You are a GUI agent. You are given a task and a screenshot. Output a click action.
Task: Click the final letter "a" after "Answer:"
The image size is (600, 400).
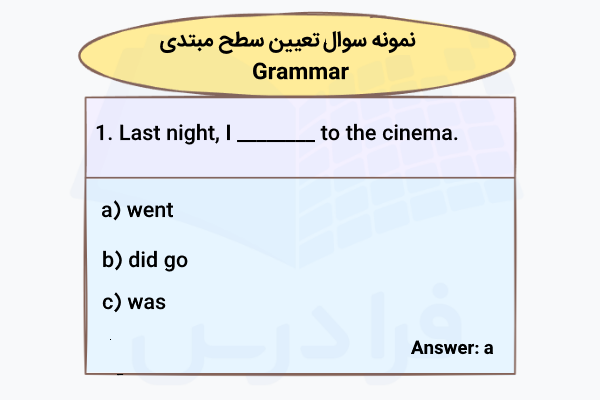[488, 349]
